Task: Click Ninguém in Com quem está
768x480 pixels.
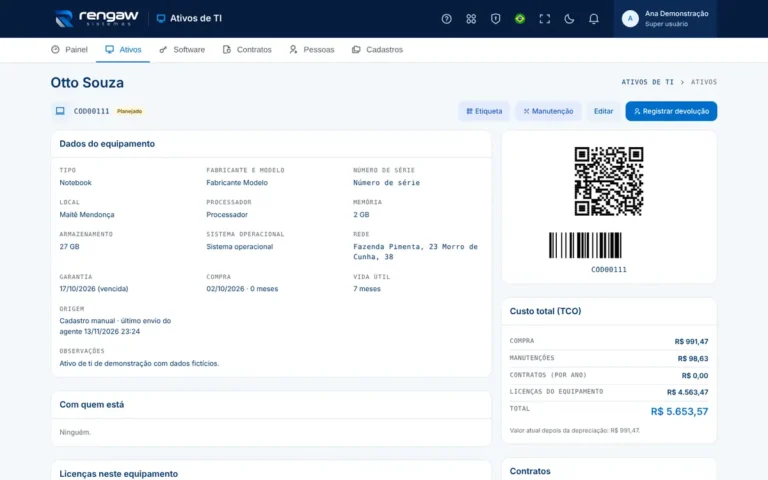Action: 75,432
